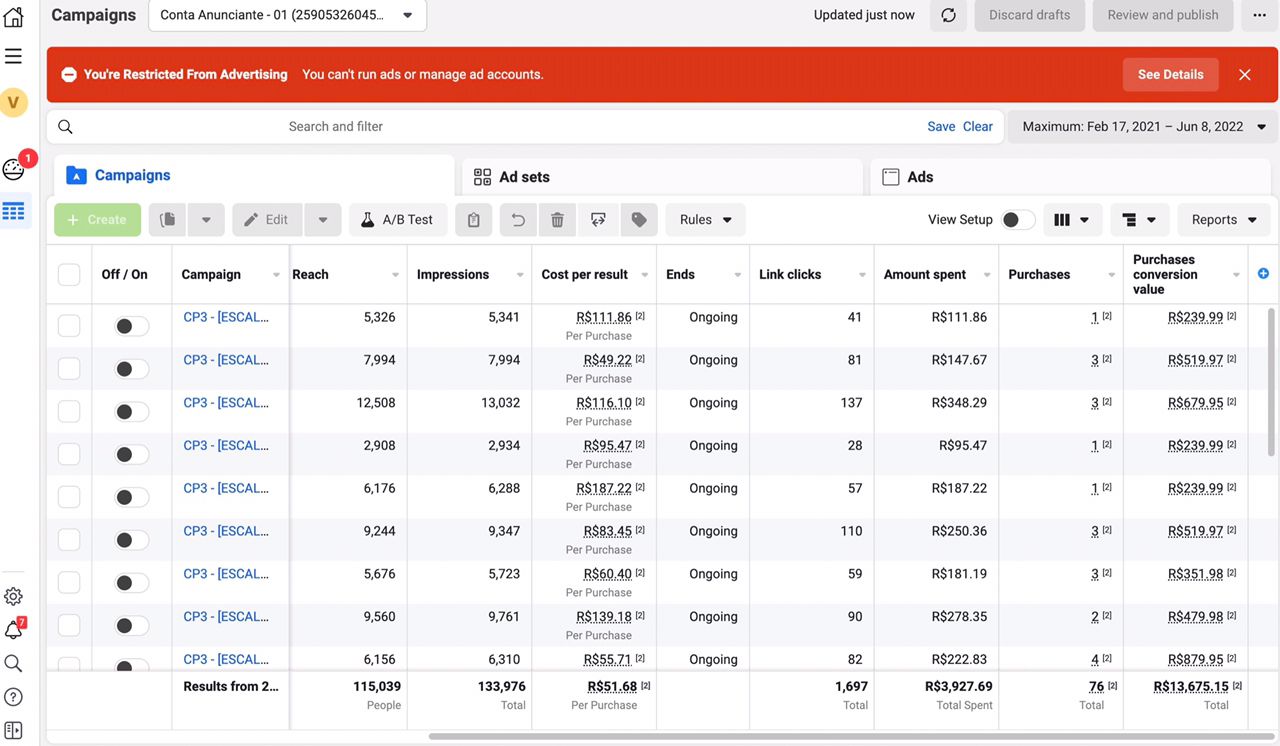
Task: Click the Save filter link
Action: 941,127
